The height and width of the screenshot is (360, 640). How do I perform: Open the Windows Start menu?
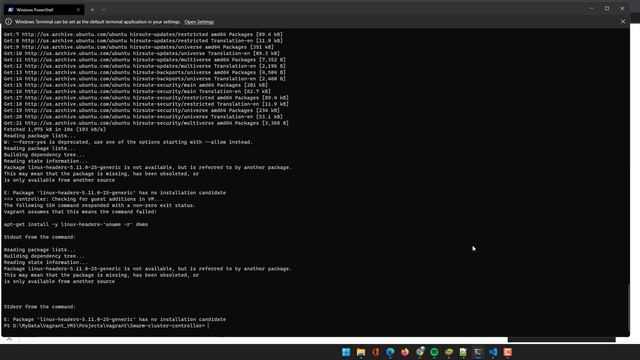pyautogui.click(x=346, y=352)
